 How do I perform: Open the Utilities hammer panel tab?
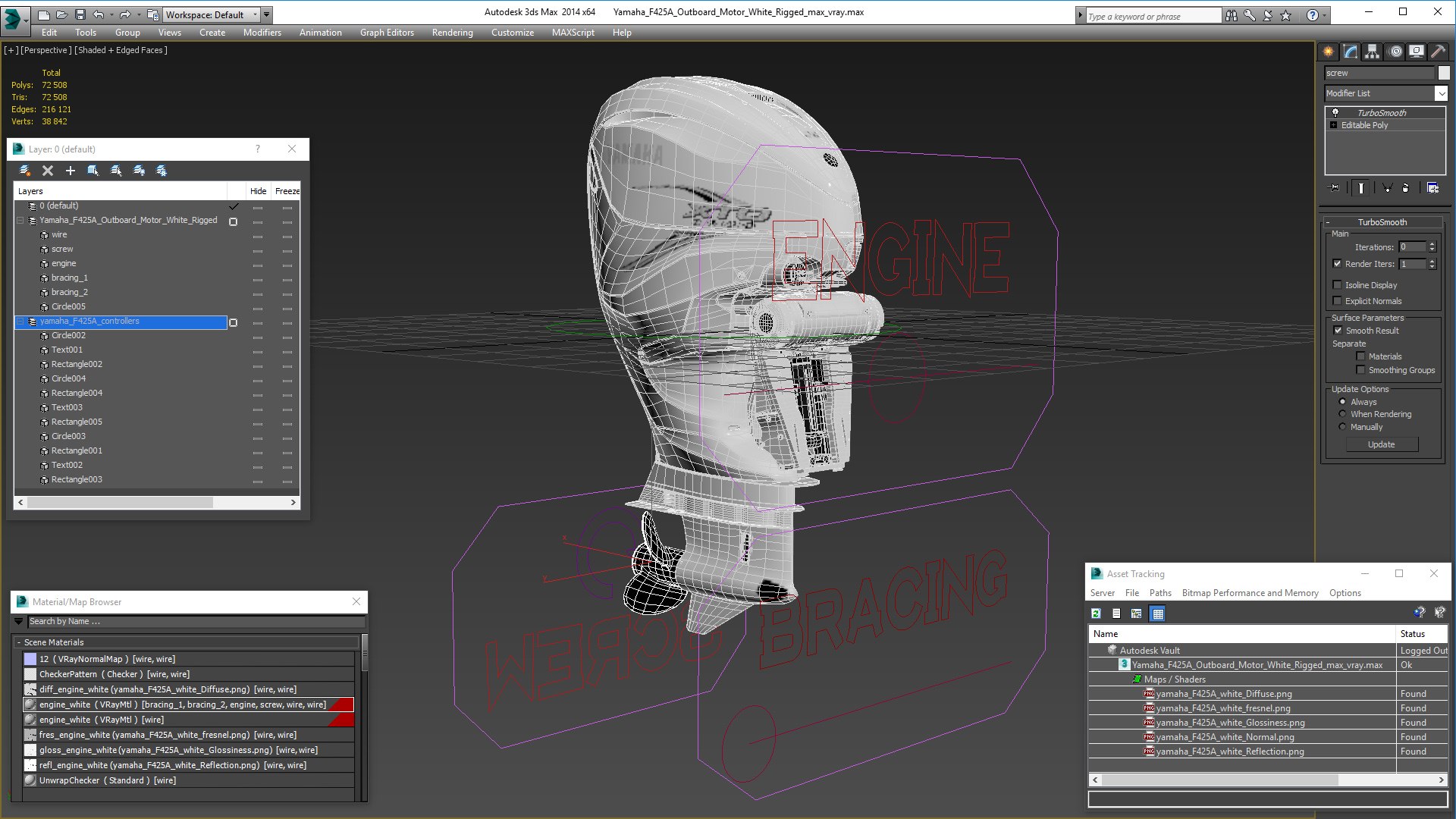[x=1438, y=52]
